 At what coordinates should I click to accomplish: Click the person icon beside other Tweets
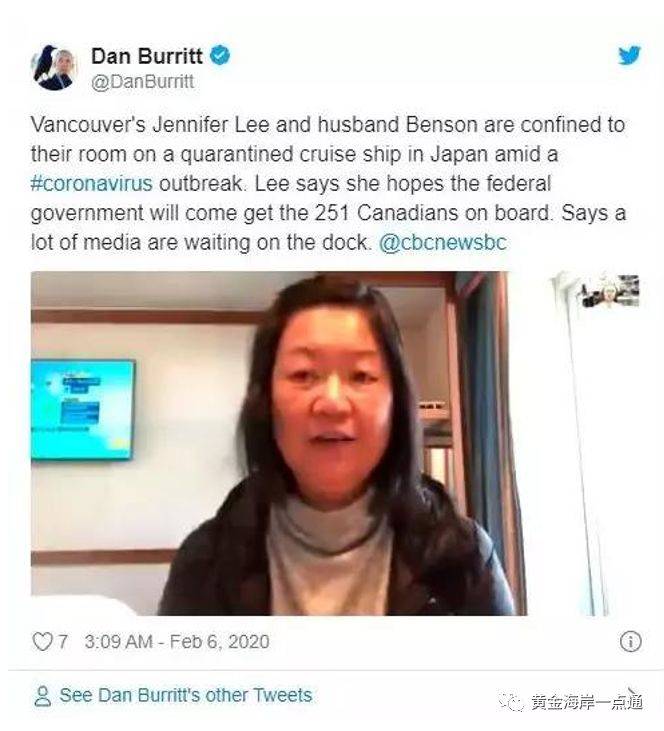click(x=43, y=696)
